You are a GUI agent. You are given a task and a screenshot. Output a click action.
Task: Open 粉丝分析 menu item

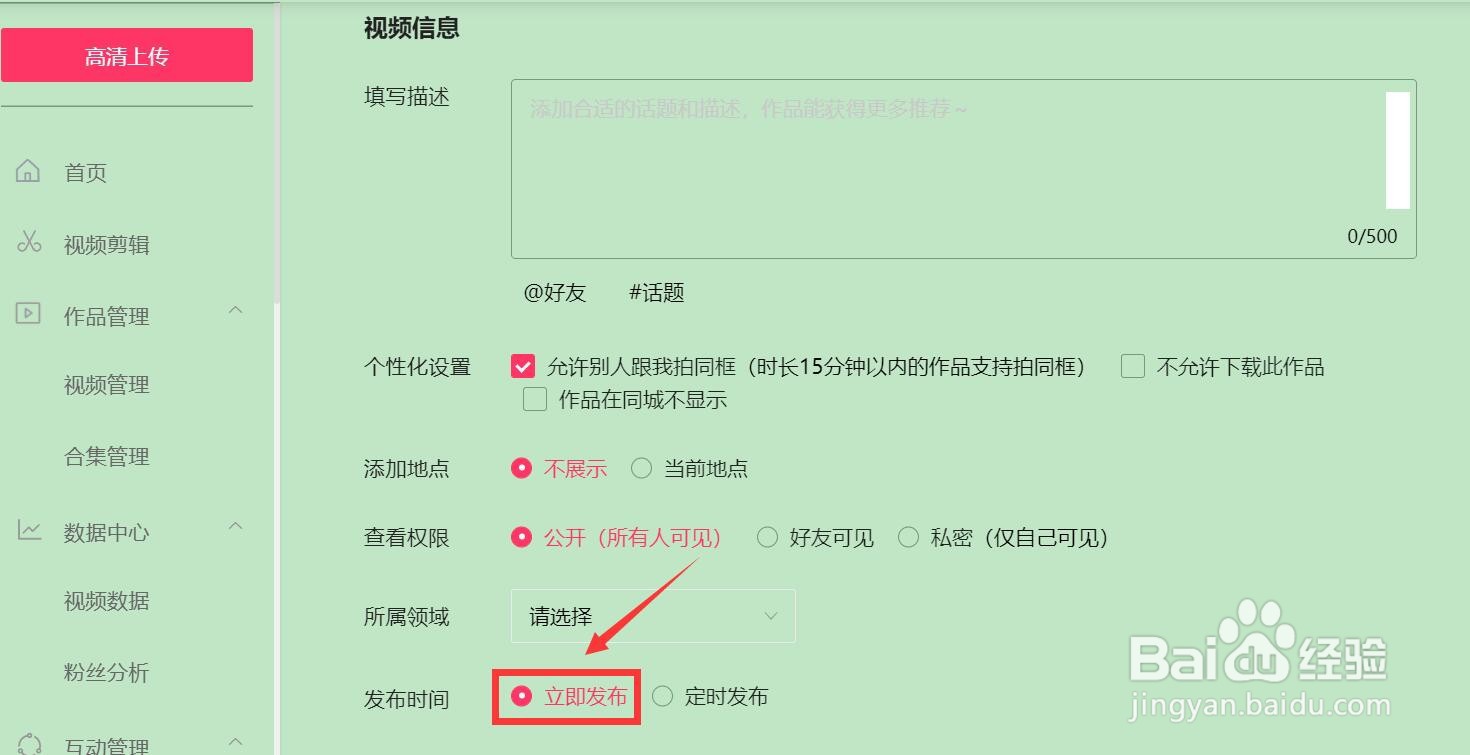point(107,673)
